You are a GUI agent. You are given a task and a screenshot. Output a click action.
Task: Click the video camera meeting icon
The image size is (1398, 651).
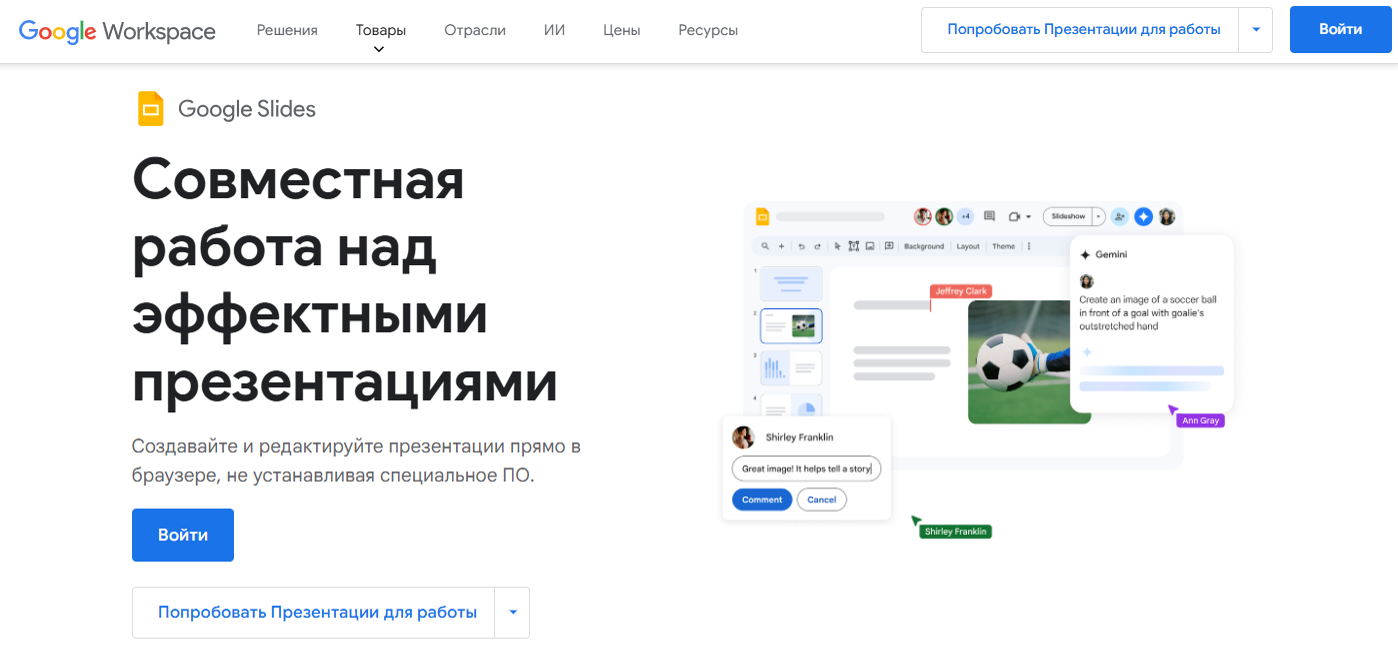coord(1015,216)
